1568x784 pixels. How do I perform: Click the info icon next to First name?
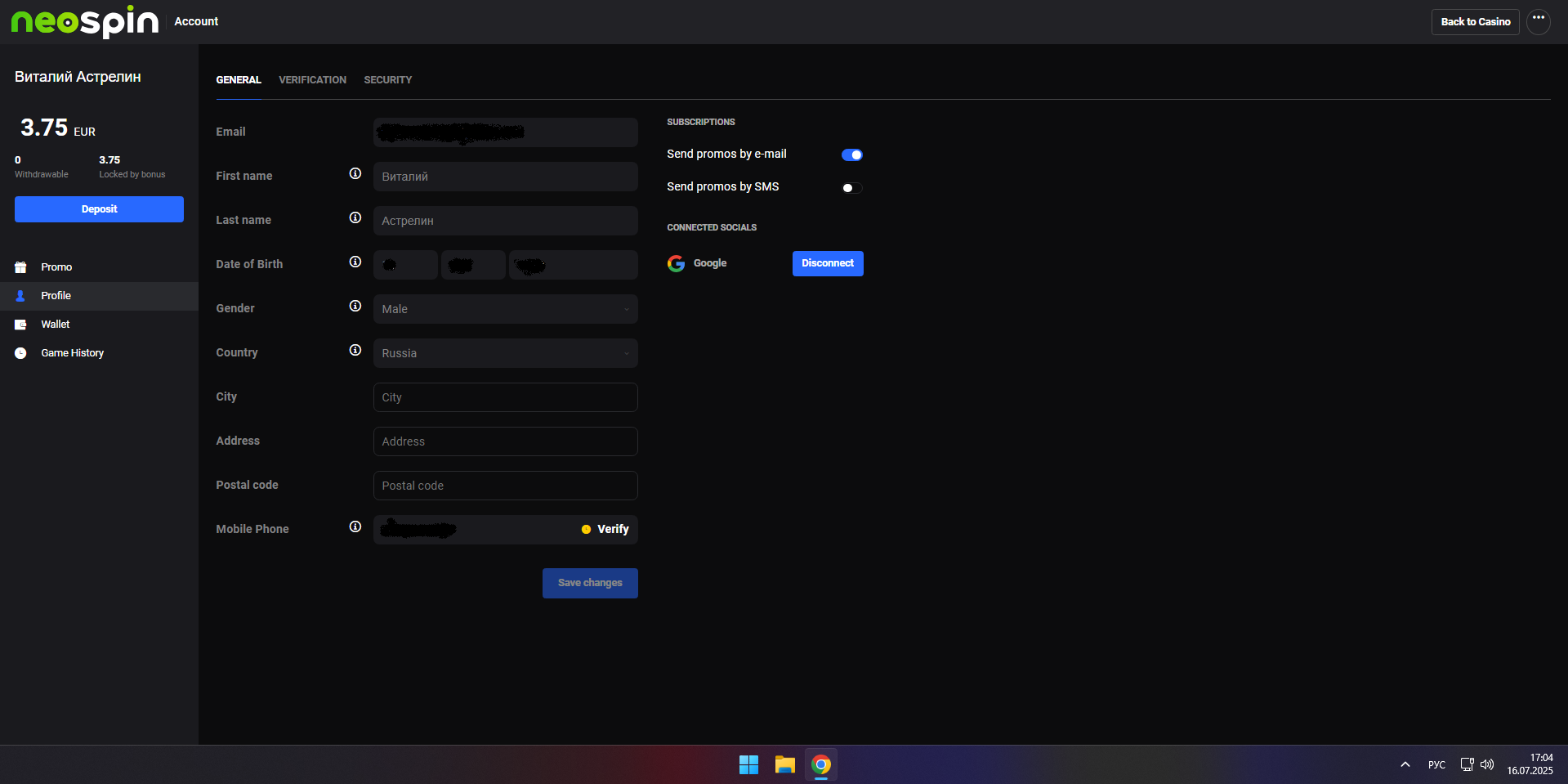tap(355, 173)
